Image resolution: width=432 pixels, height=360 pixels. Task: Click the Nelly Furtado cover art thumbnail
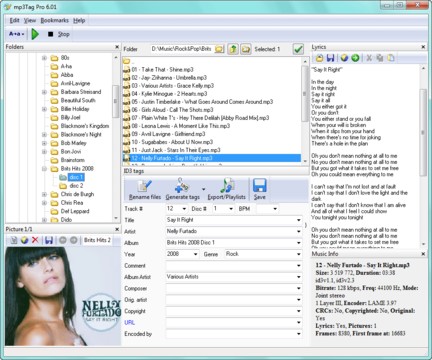[x=63, y=296]
